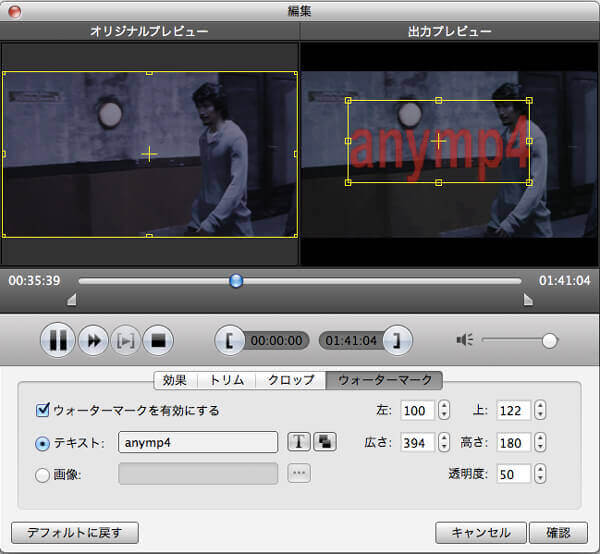This screenshot has height=554, width=600.
Task: Toggle ウォーターマークを有効にする checkbox
Action: coord(42,410)
